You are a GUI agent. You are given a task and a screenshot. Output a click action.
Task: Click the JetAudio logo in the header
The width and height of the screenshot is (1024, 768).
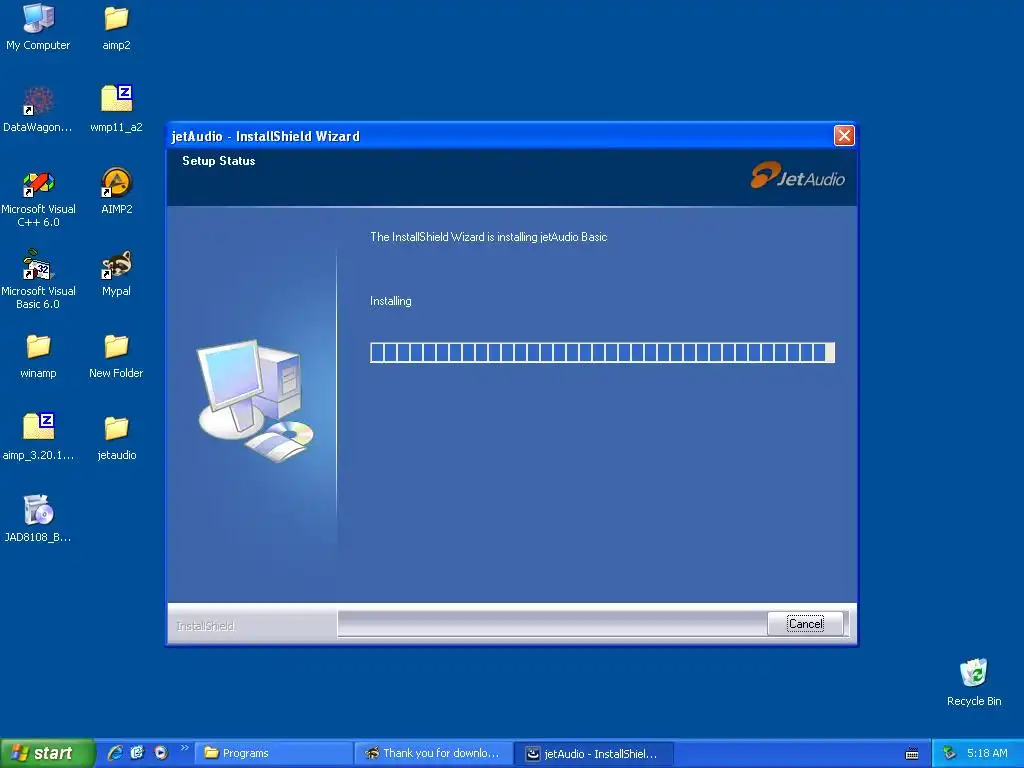tap(797, 176)
